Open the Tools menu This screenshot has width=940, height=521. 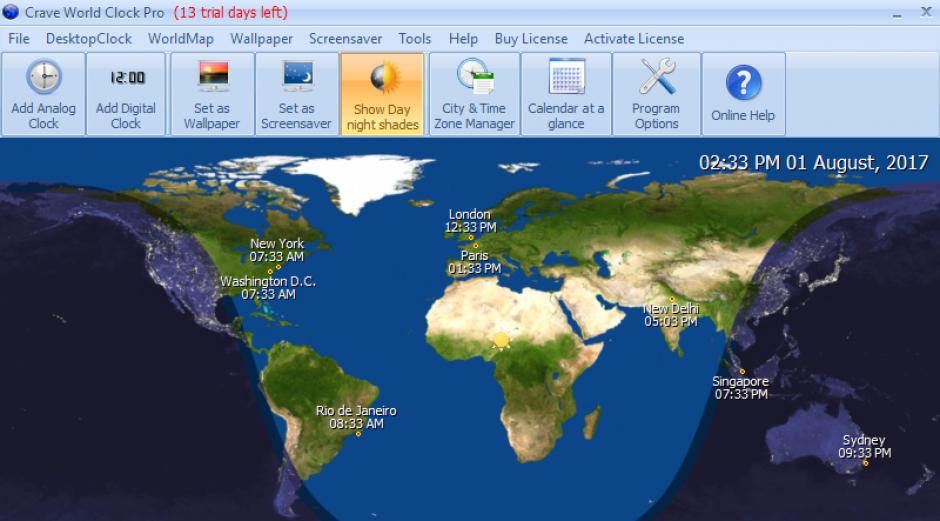click(415, 39)
